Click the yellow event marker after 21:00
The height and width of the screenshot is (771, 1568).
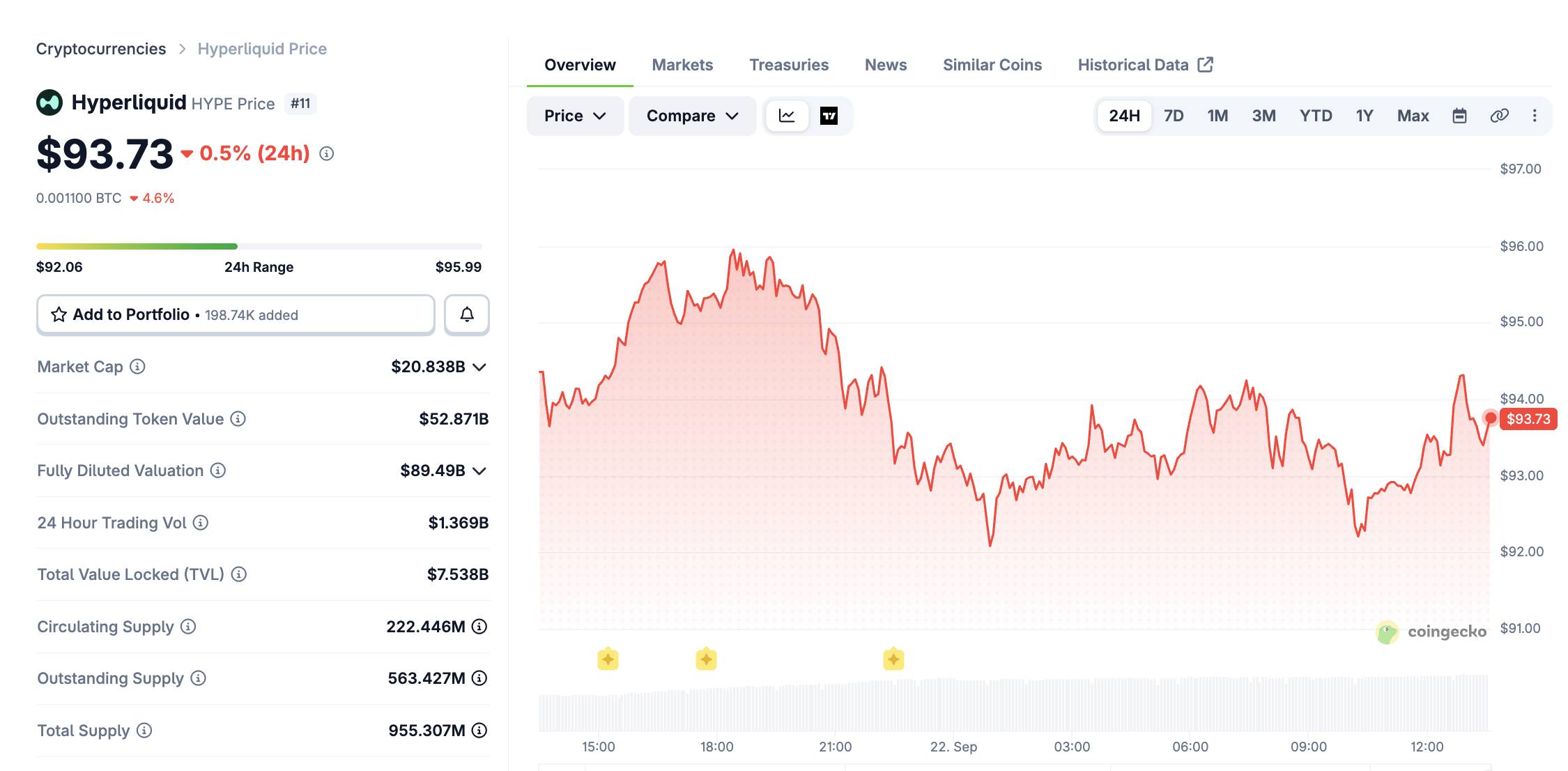tap(893, 659)
